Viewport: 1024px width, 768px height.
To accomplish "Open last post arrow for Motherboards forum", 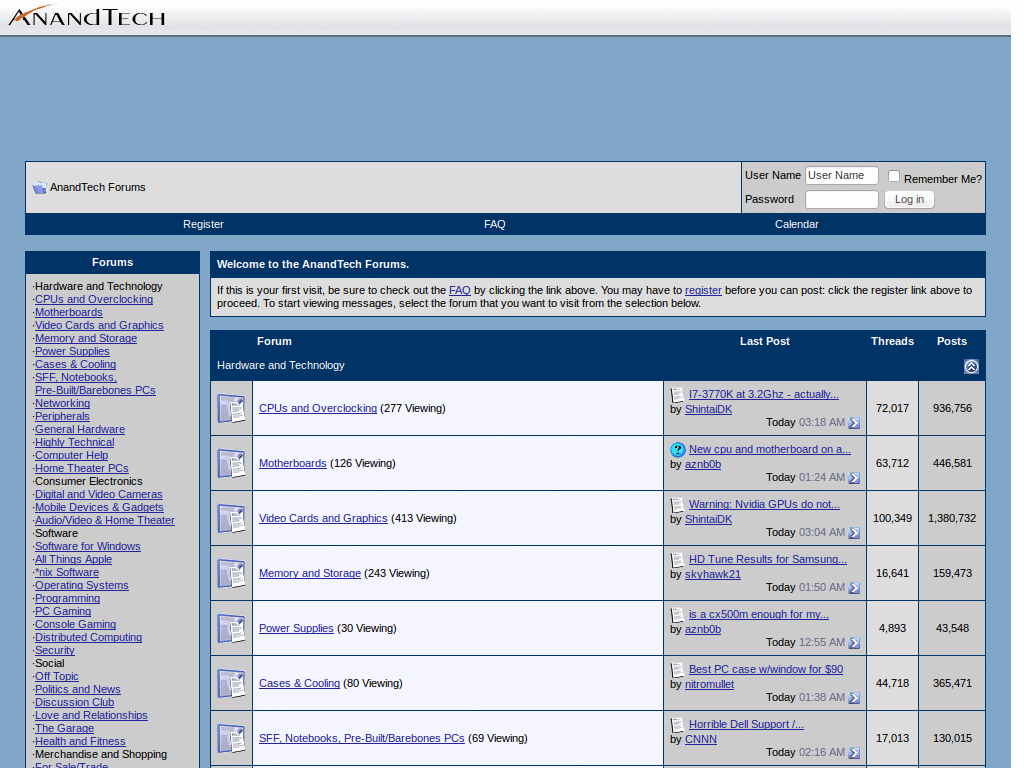I will (853, 477).
